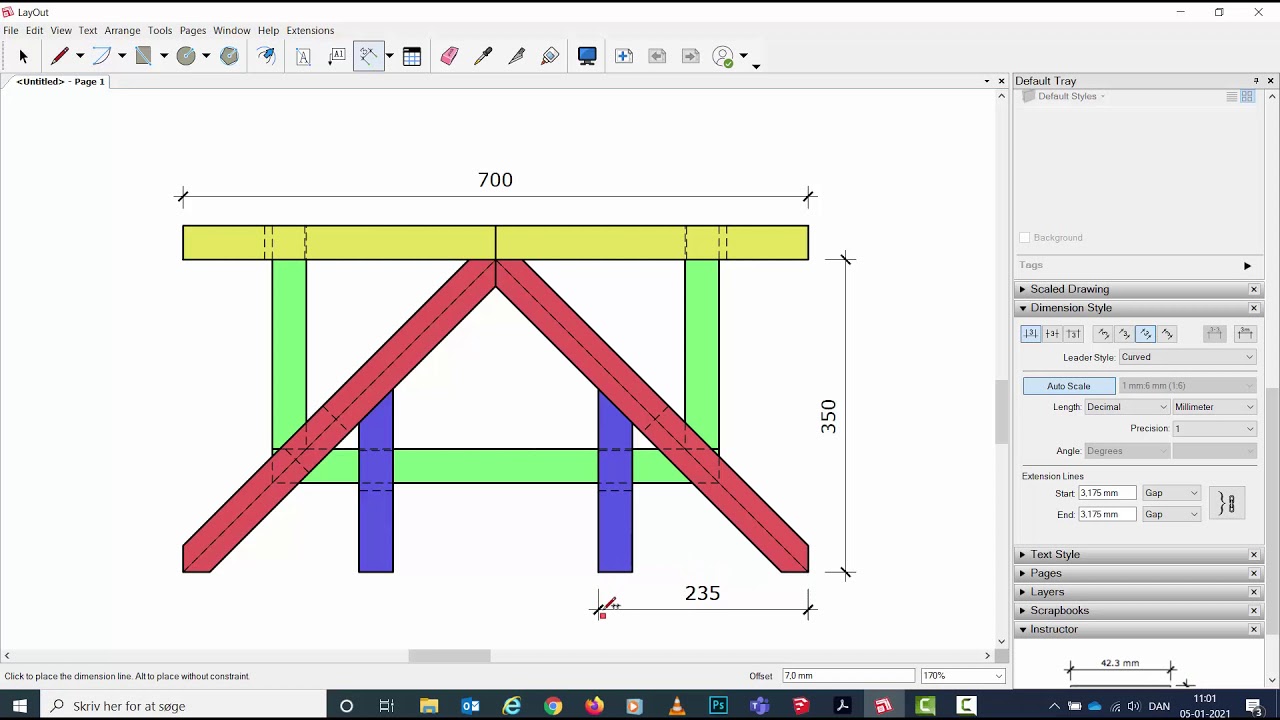Open the Length Decimal format dropdown
Screen dimensions: 1280x720
1127,407
